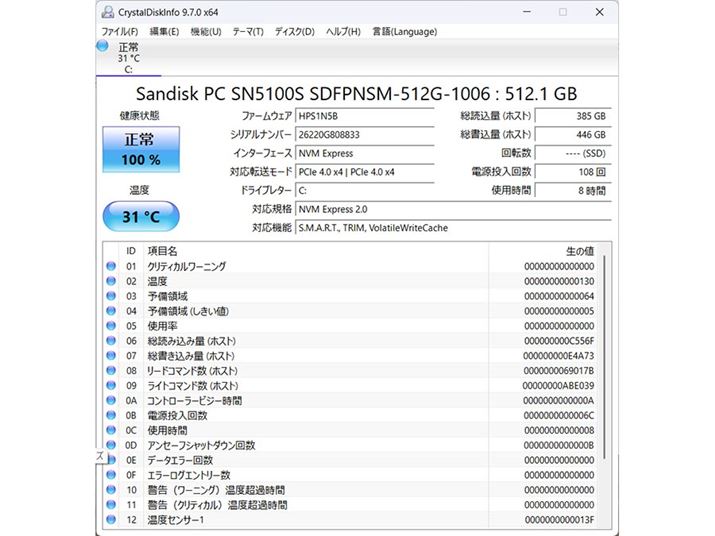Click status orb for 08 リードコマンド数 row
The height and width of the screenshot is (536, 715).
coord(111,370)
